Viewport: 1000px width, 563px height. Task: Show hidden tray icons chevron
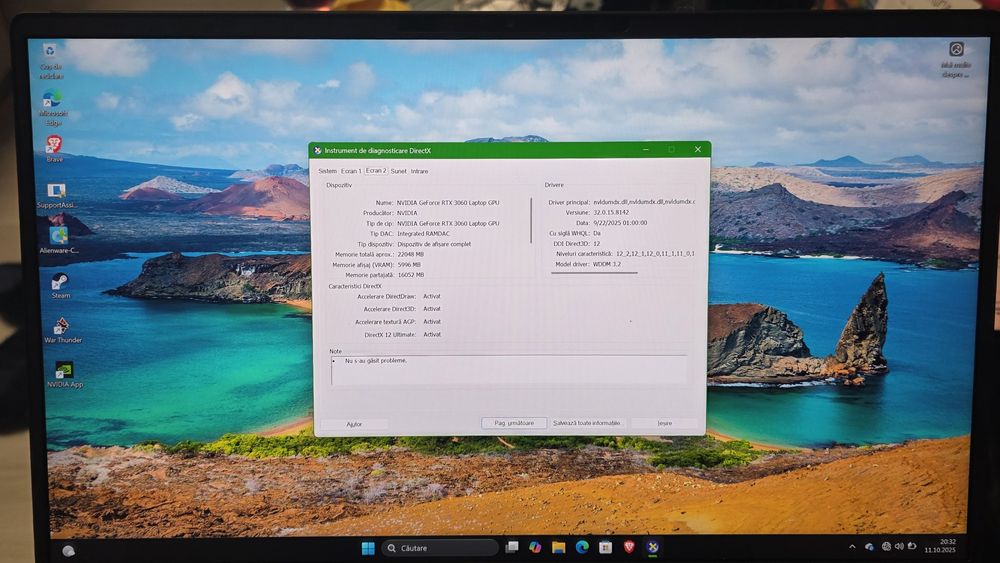tap(852, 546)
